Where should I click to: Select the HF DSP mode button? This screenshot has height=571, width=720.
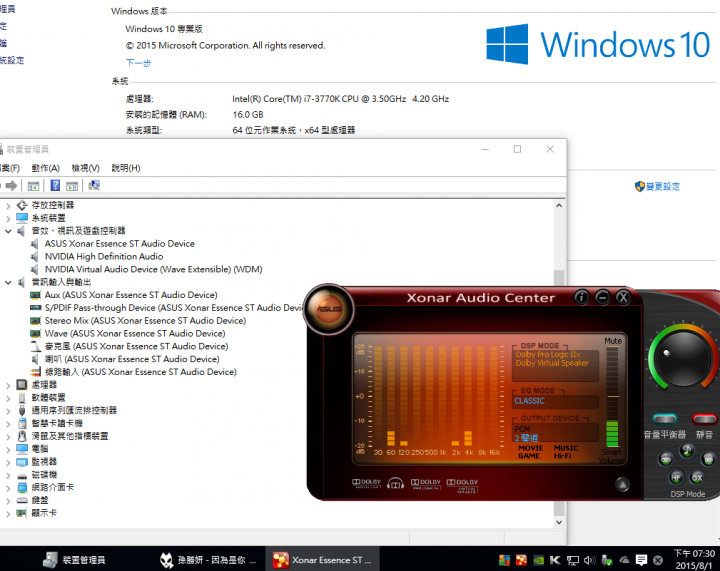[676, 478]
